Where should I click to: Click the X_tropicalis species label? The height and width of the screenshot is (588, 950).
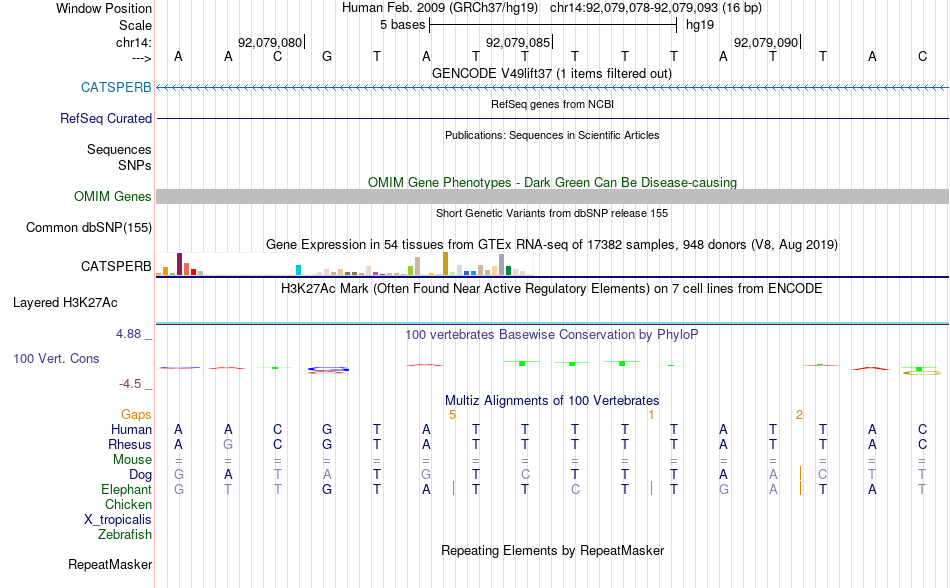coord(118,520)
